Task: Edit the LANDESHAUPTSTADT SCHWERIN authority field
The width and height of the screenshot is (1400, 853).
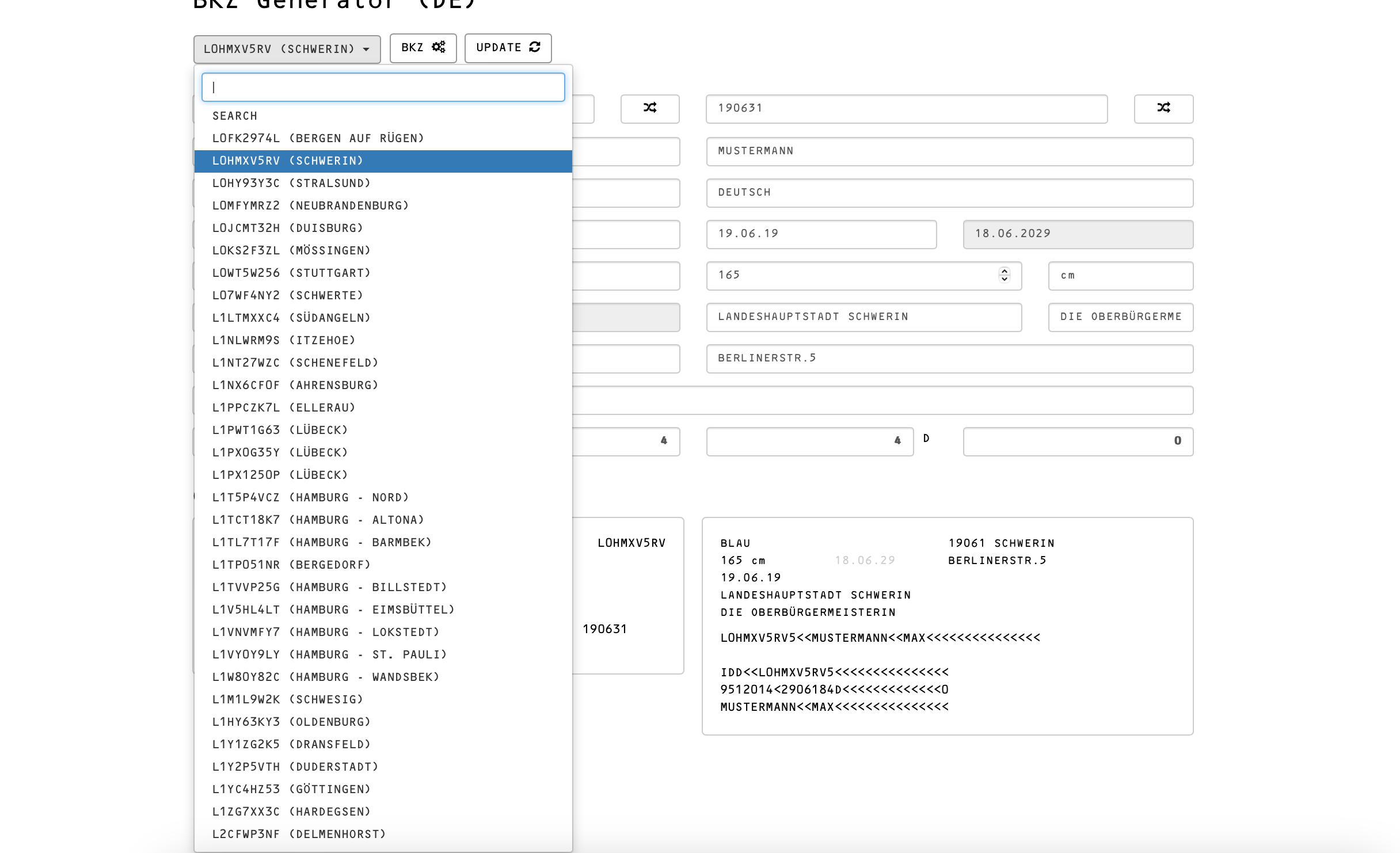Action: 864,317
